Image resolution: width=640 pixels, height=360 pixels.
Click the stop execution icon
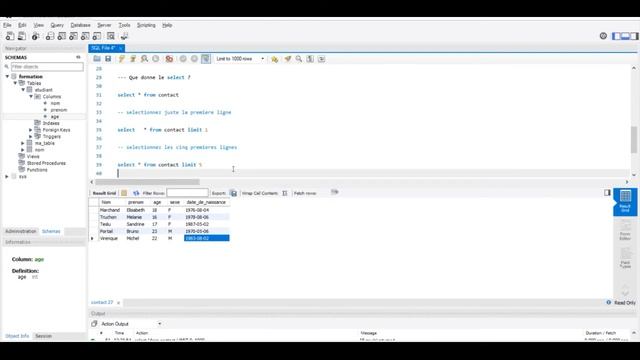click(x=156, y=59)
